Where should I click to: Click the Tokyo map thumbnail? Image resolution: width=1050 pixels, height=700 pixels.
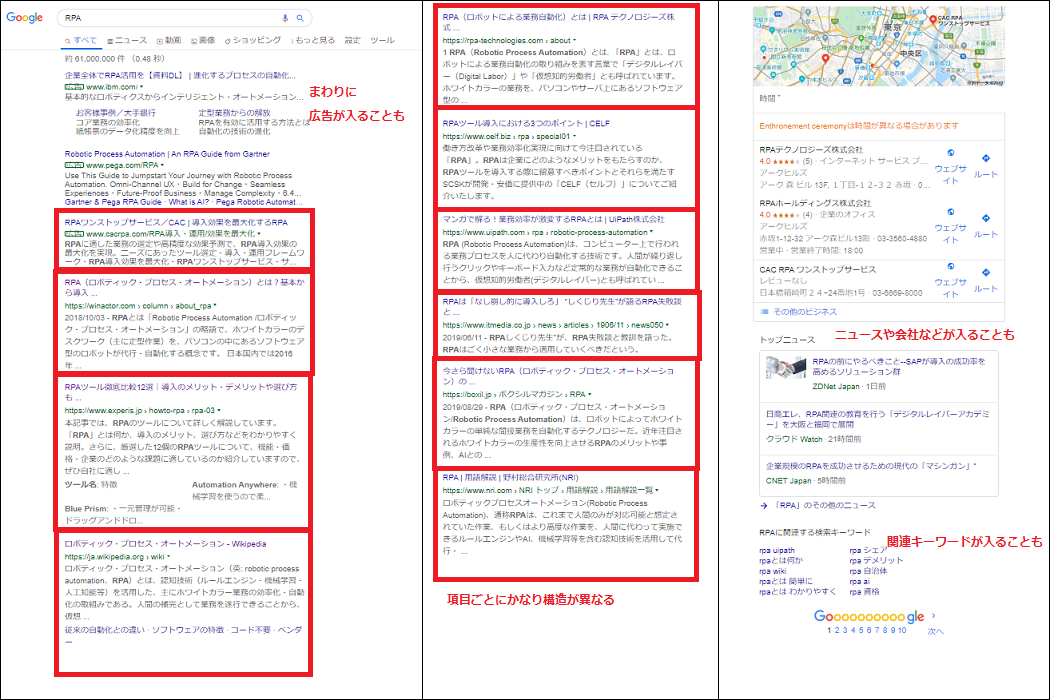[879, 46]
